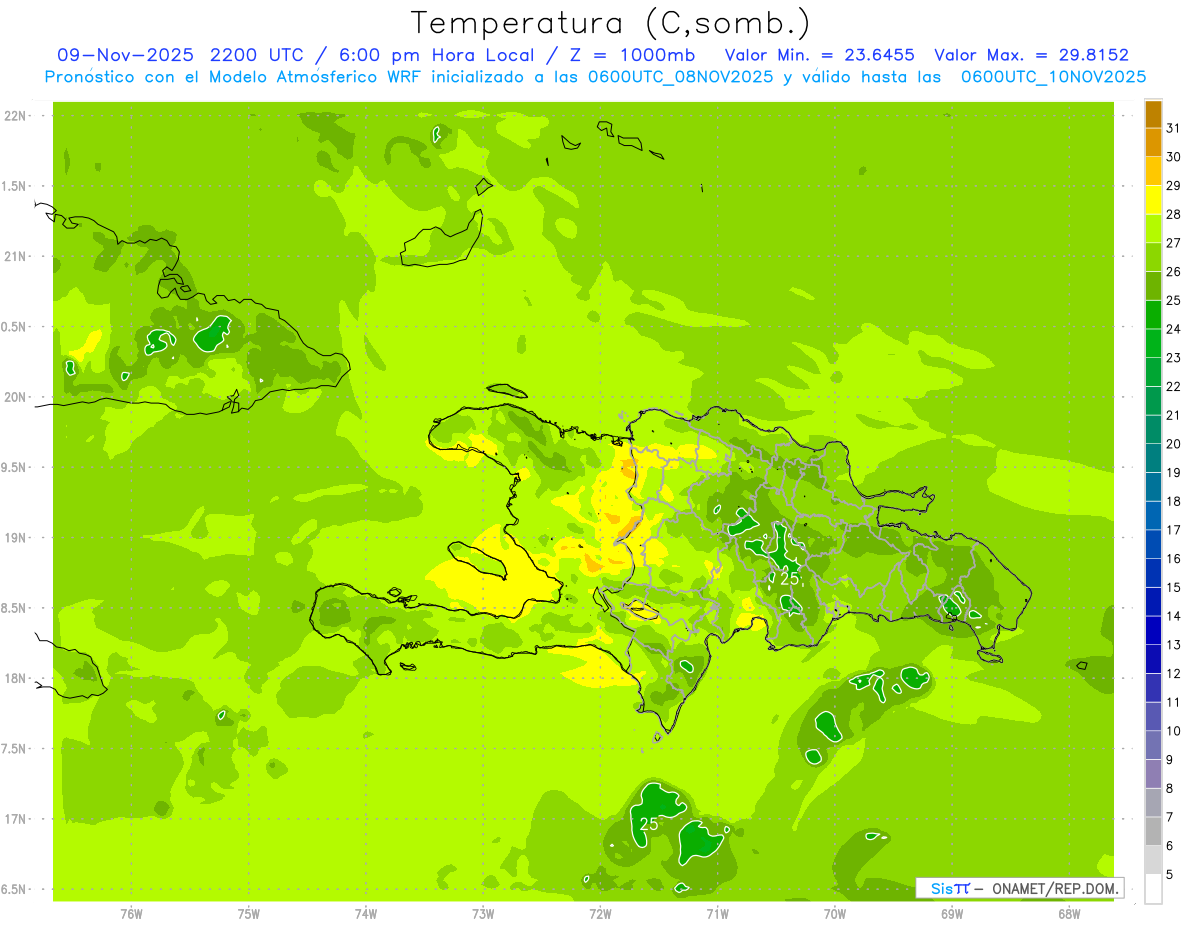
Task: Click the "31" colorbar label
Action: tap(1174, 128)
